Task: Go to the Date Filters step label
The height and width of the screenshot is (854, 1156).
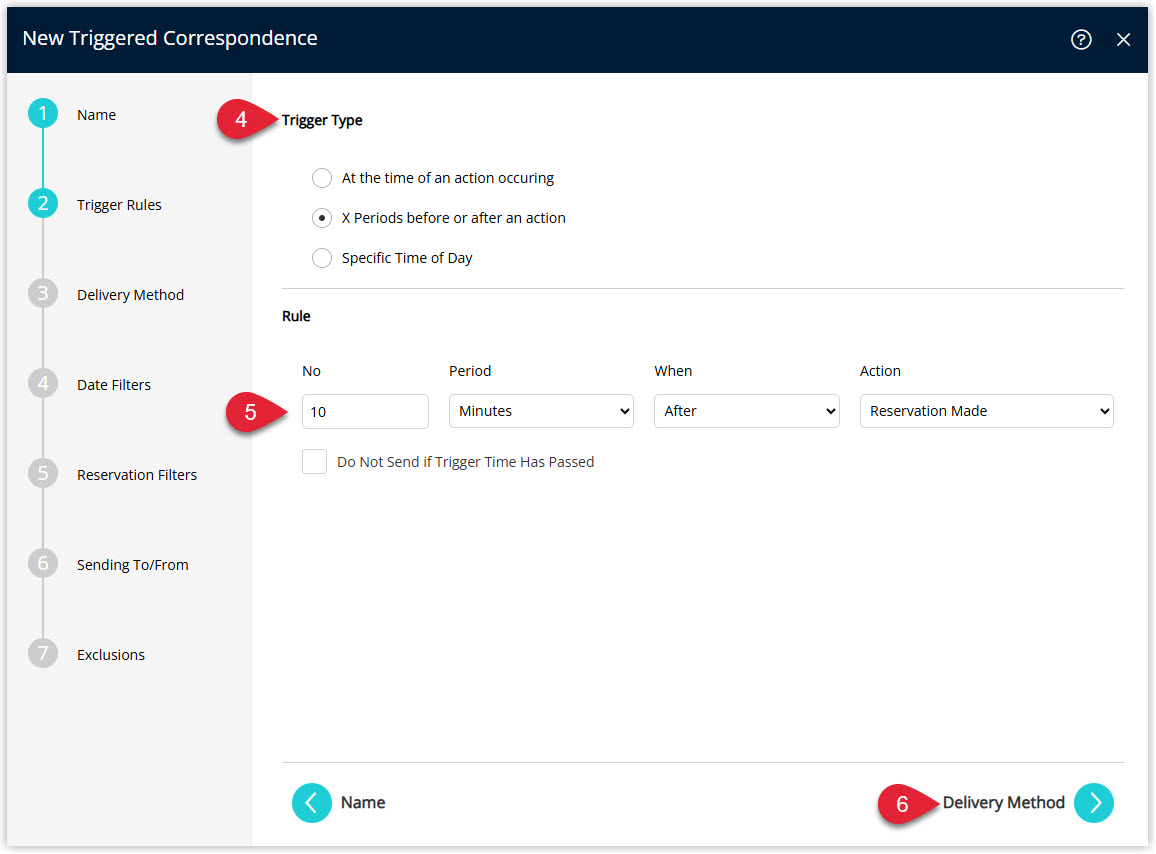Action: 114,385
